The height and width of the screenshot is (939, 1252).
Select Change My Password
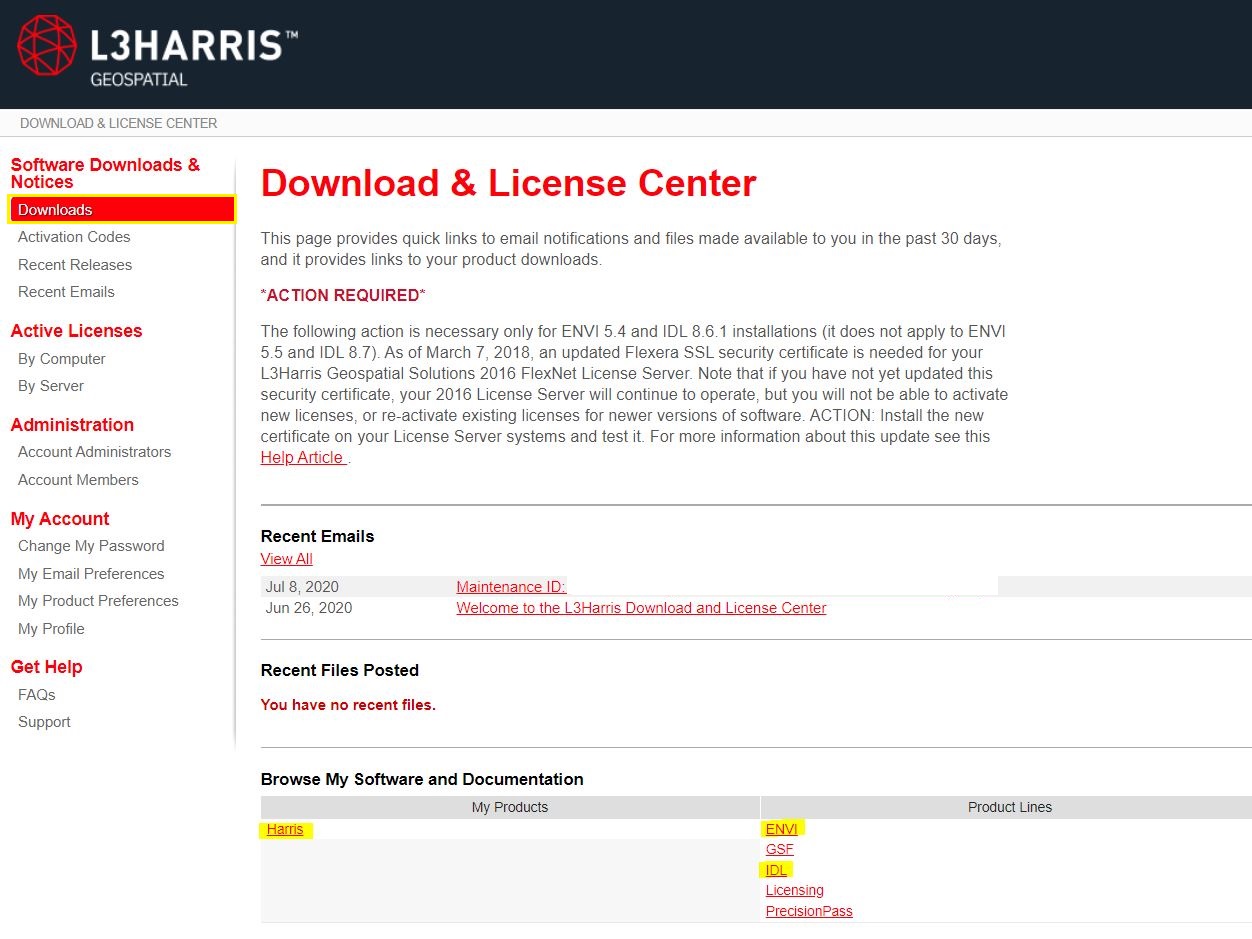(x=91, y=546)
